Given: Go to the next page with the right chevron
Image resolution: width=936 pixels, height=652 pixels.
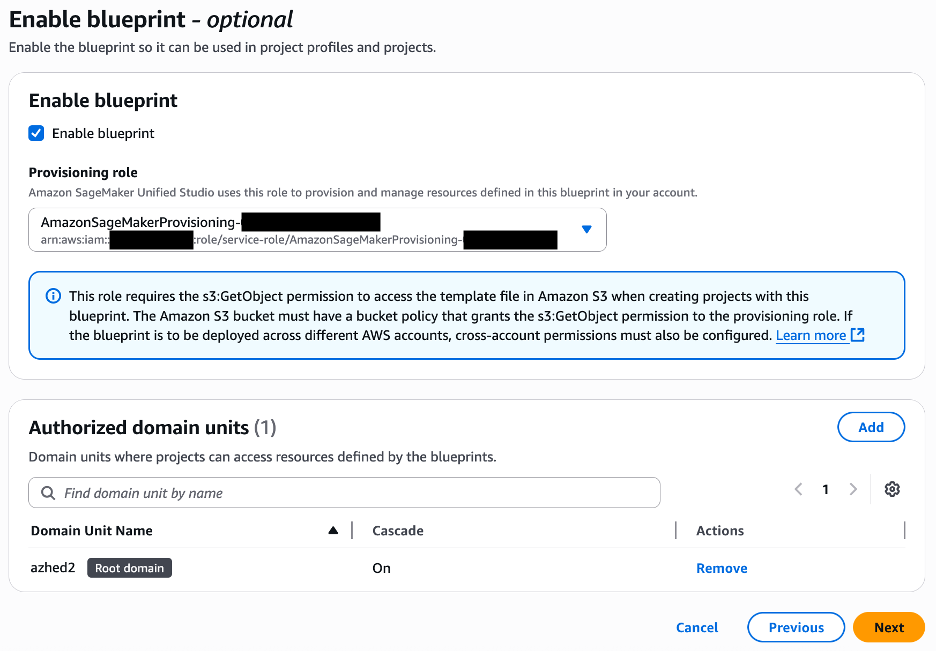Looking at the screenshot, I should coord(853,489).
